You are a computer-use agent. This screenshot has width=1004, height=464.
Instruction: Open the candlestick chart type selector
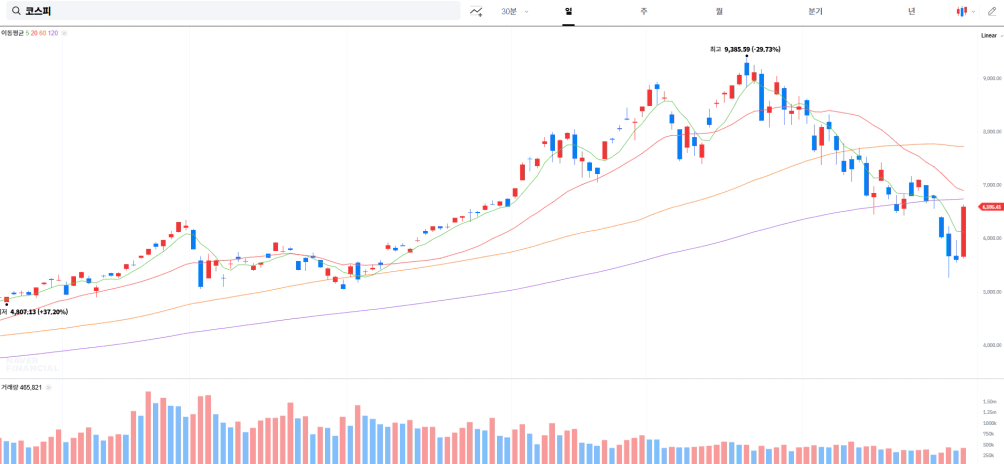(962, 11)
